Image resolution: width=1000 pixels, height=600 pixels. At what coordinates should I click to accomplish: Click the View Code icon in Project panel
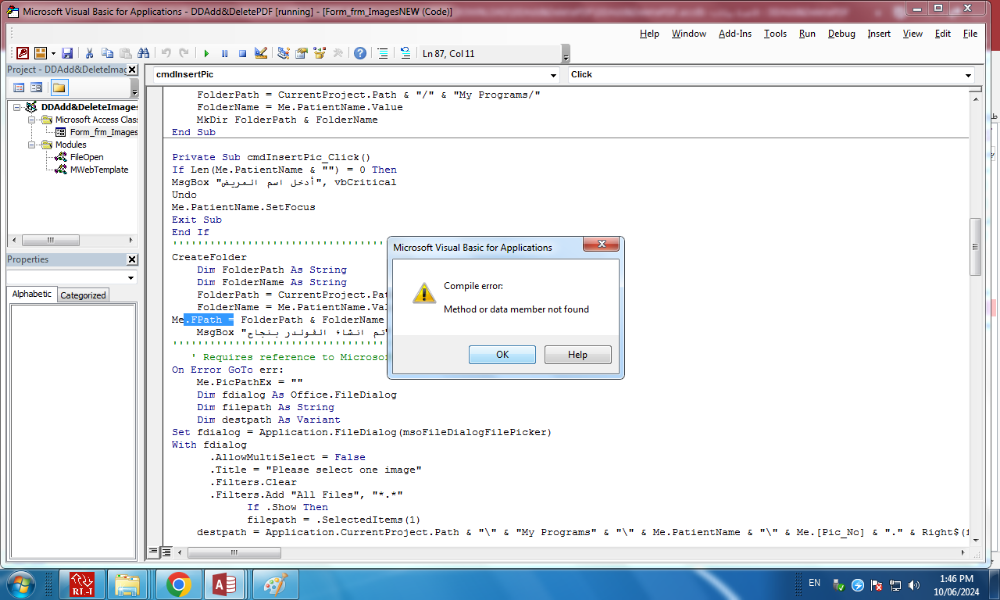[x=18, y=87]
